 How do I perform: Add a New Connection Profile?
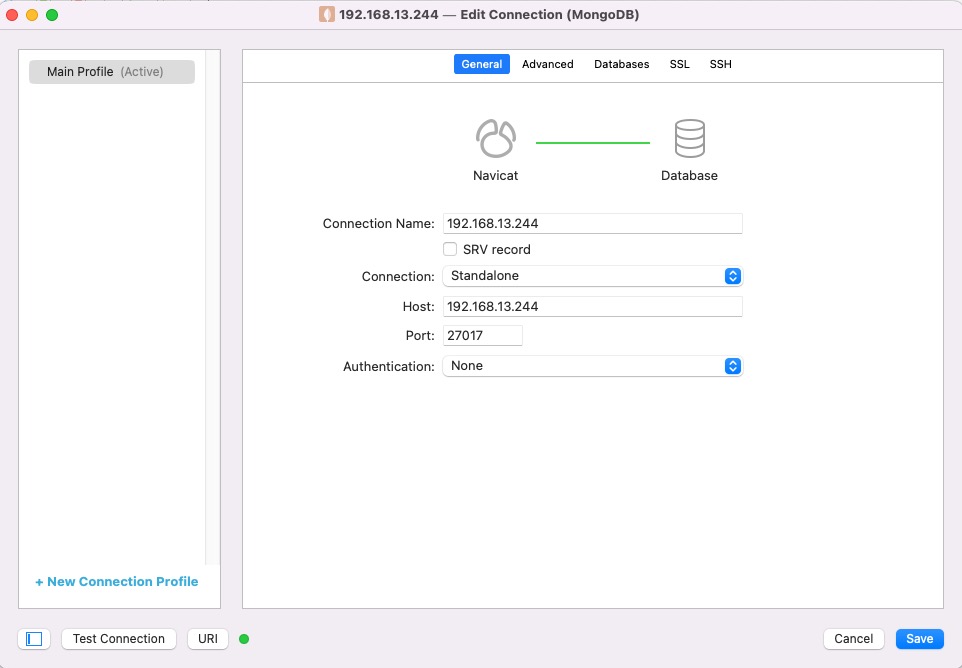coord(117,582)
